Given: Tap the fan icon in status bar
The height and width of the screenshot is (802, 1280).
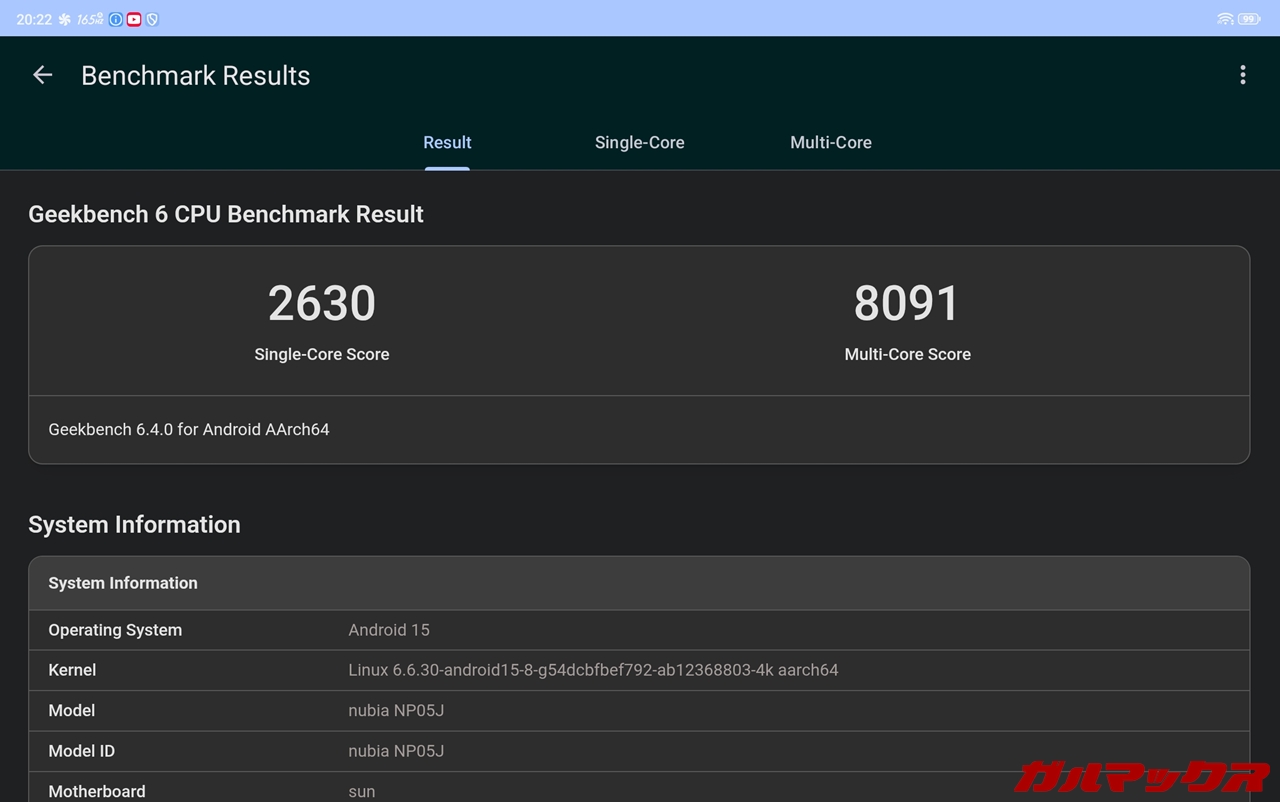Looking at the screenshot, I should pos(64,19).
